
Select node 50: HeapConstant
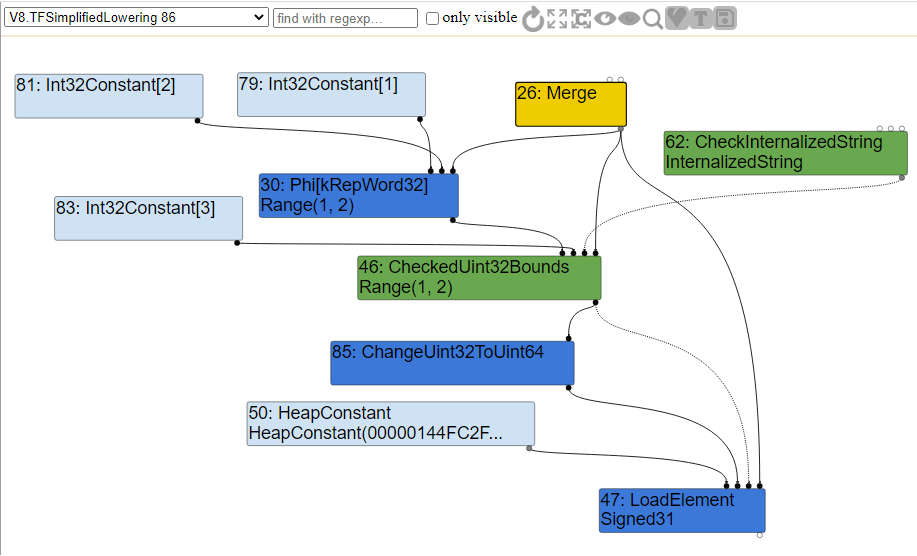tap(391, 423)
